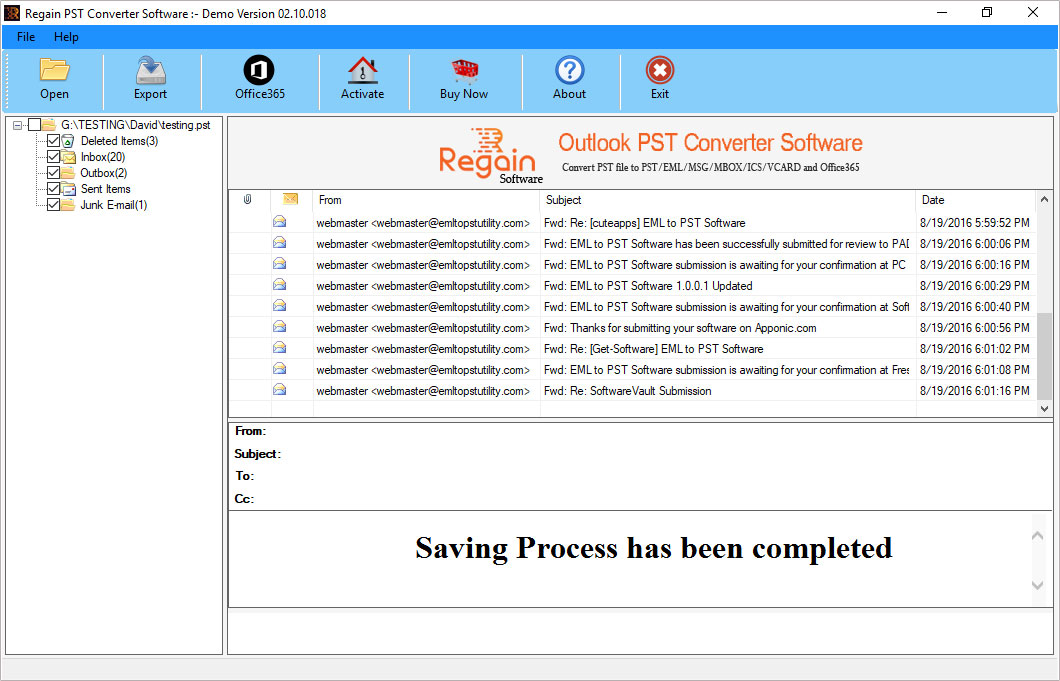Image resolution: width=1060 pixels, height=681 pixels.
Task: Select the Office365 toolbar icon
Action: (259, 70)
